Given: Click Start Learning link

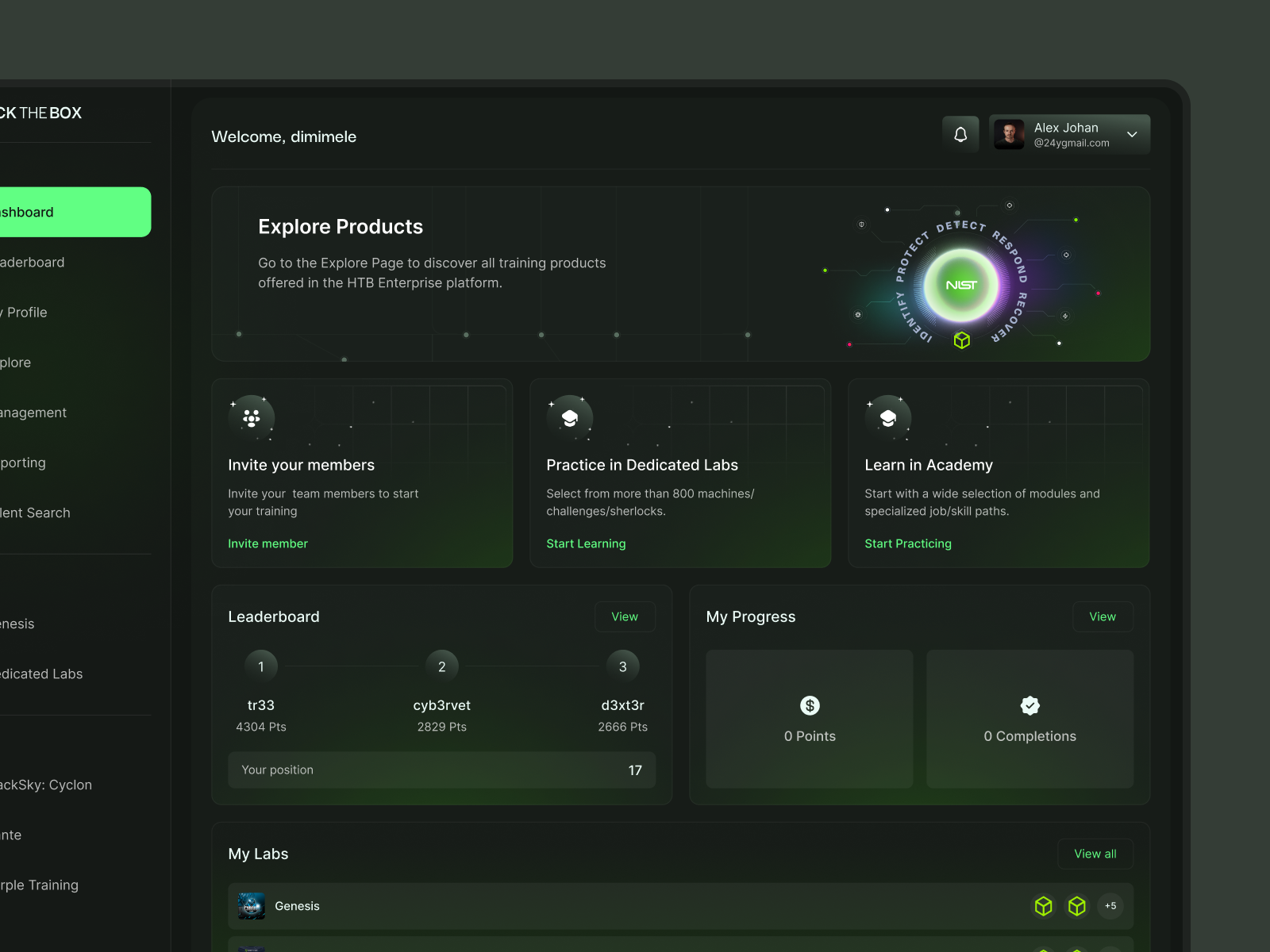Looking at the screenshot, I should 586,543.
